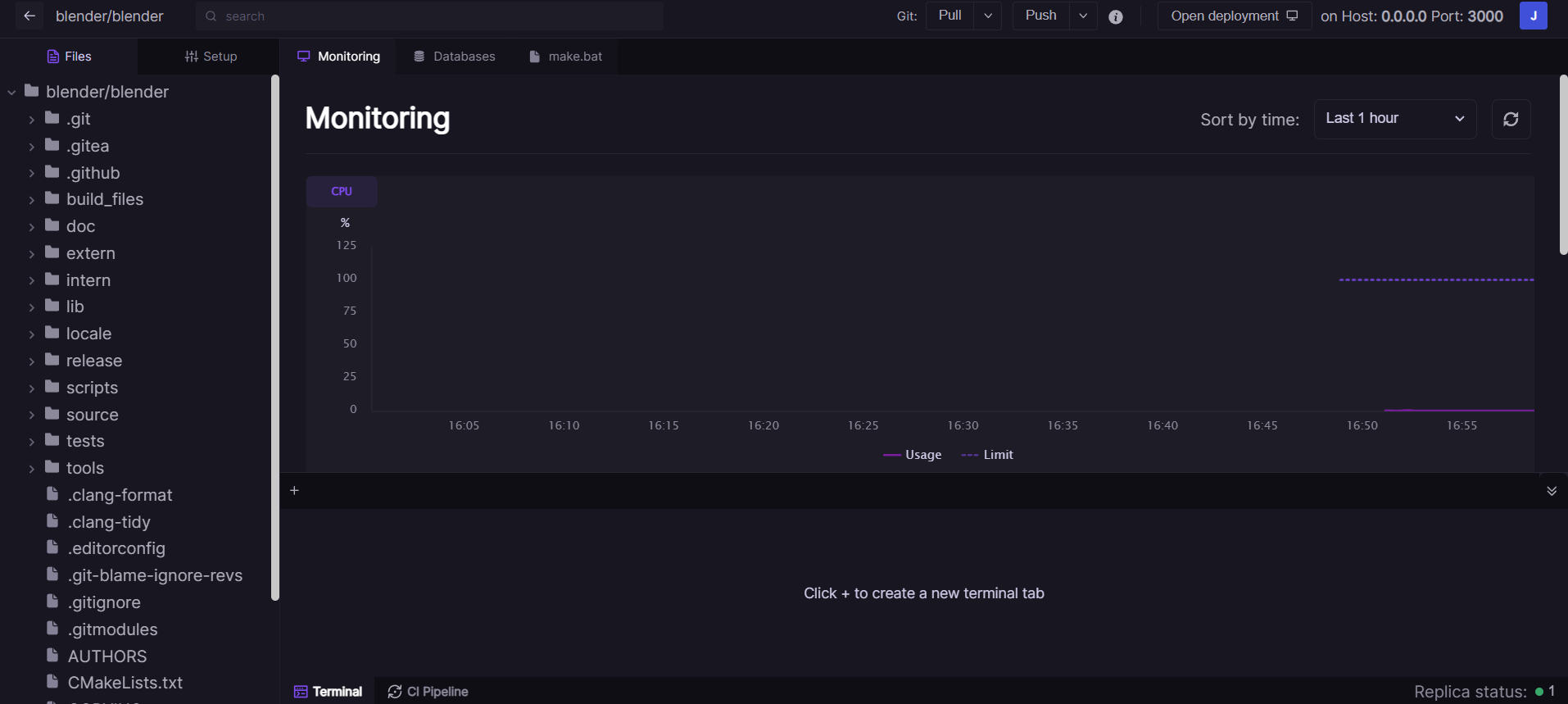Select the CPU metric chip
The image size is (1568, 704).
(x=342, y=192)
